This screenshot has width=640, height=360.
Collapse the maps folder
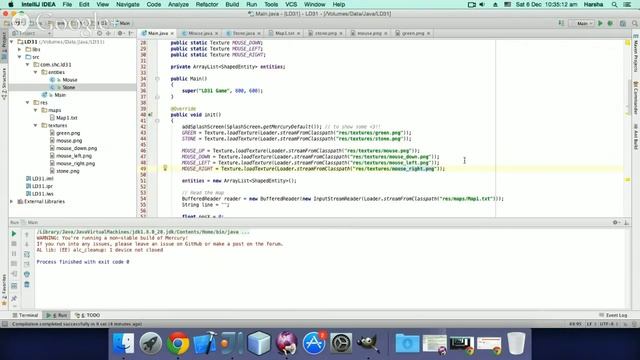36,110
